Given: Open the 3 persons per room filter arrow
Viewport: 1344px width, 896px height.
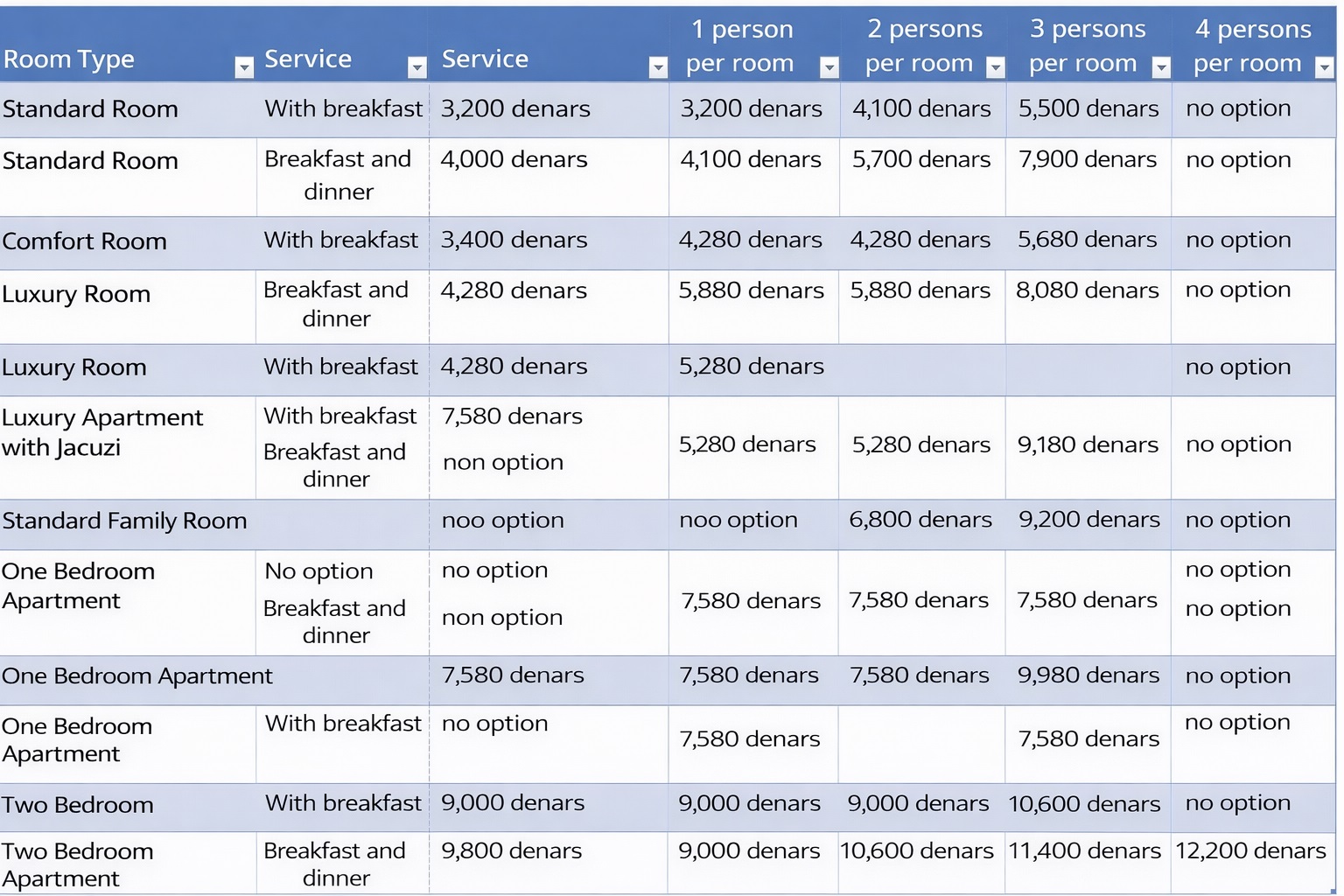Looking at the screenshot, I should coord(1161,67).
